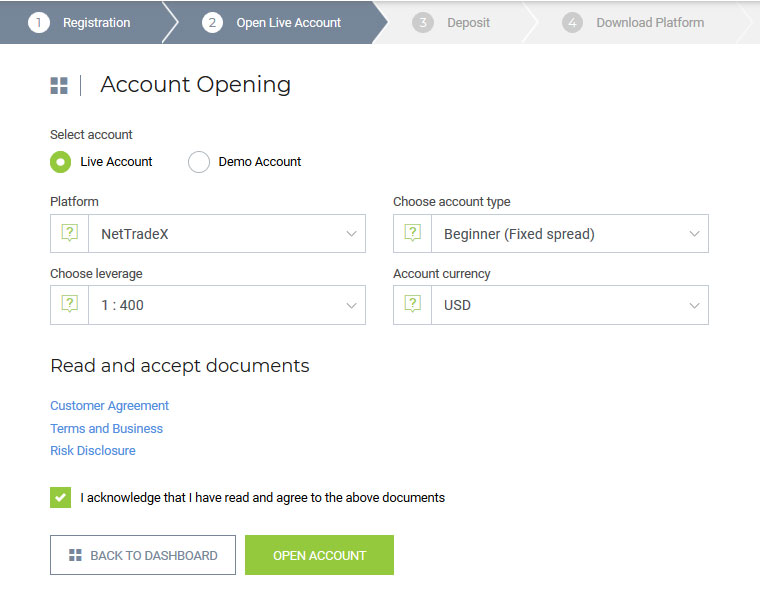
Task: Expand the Choose account type dropdown
Action: 569,234
